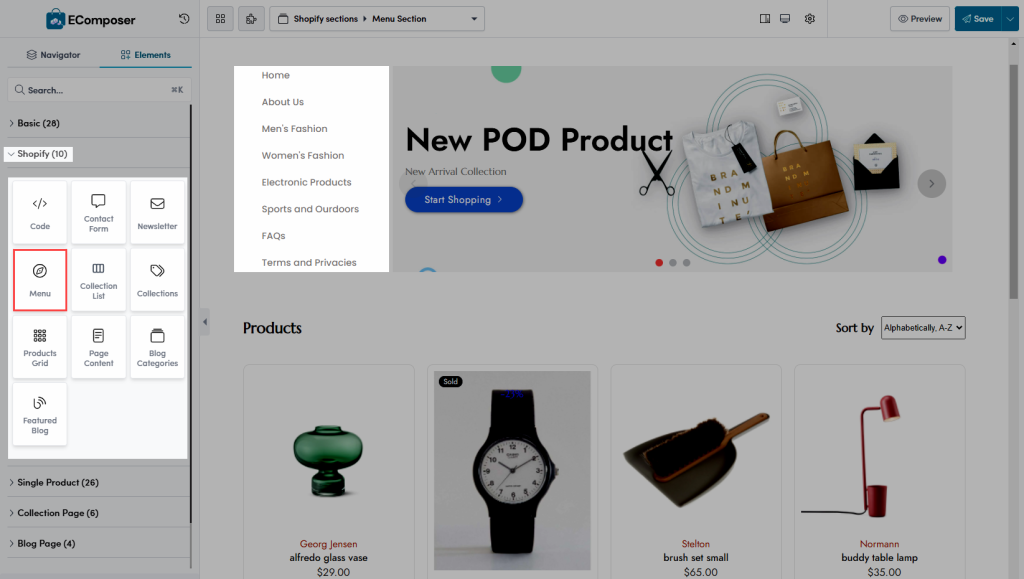Viewport: 1024px width, 579px height.
Task: Click the Start Shopping button
Action: pyautogui.click(x=464, y=200)
